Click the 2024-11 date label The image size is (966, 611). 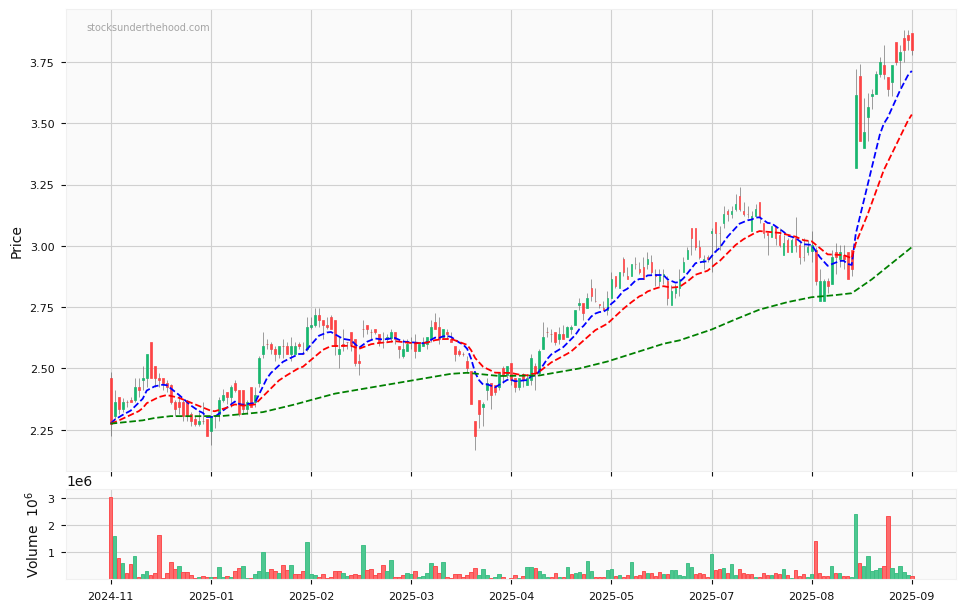tap(111, 596)
